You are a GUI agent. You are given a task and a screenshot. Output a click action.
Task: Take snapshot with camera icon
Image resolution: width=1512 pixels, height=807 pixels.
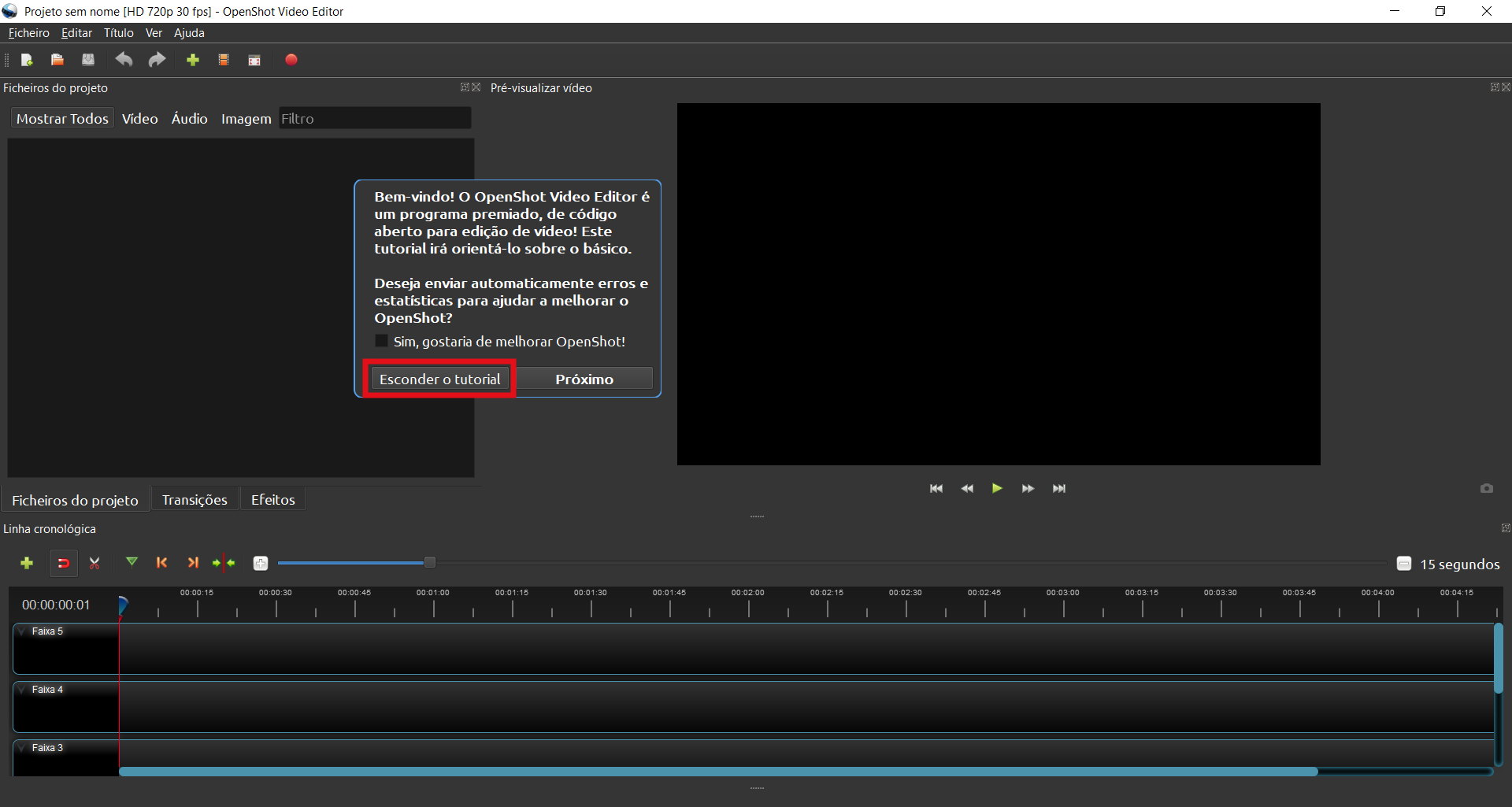(x=1487, y=488)
